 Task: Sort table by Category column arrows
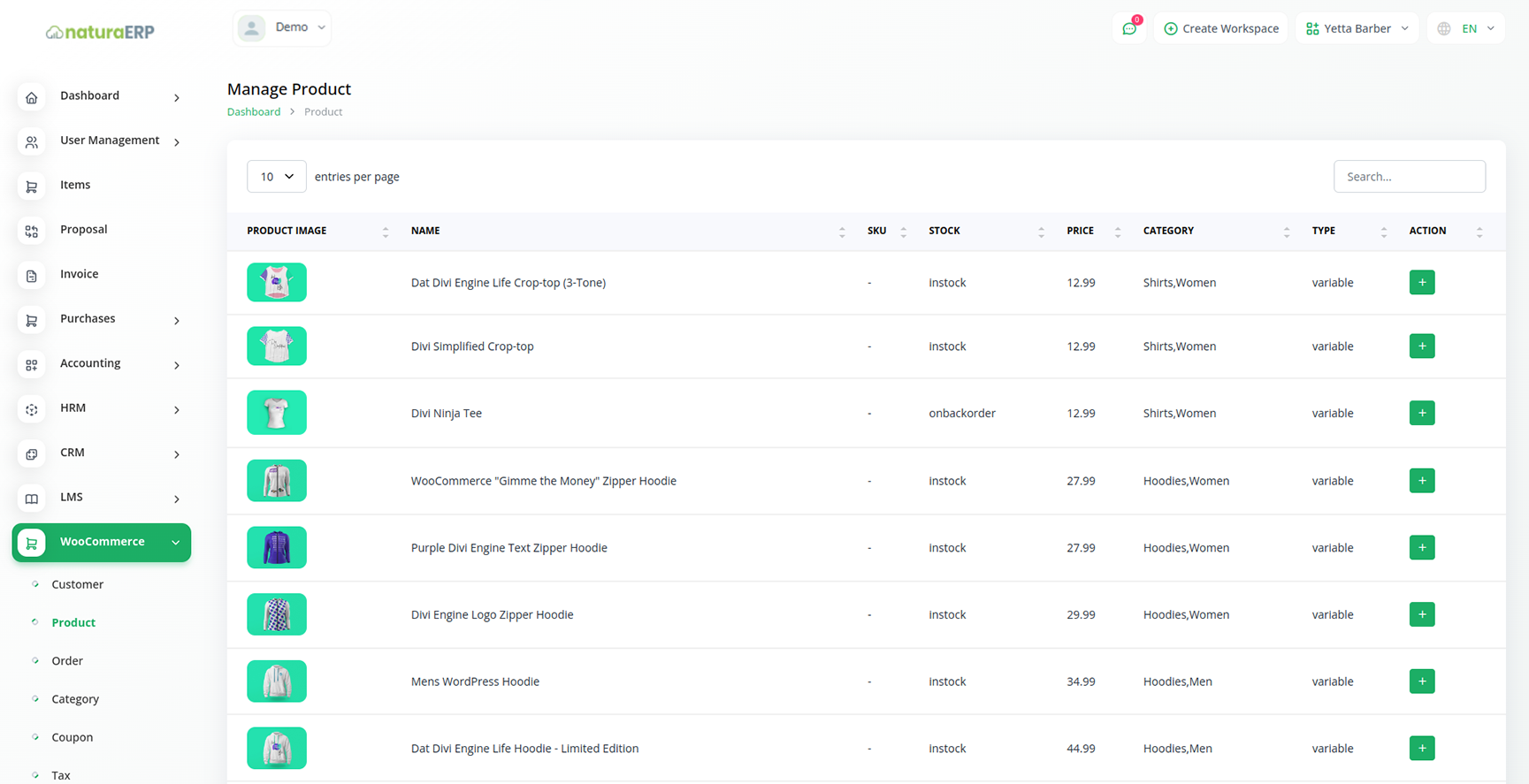point(1287,232)
